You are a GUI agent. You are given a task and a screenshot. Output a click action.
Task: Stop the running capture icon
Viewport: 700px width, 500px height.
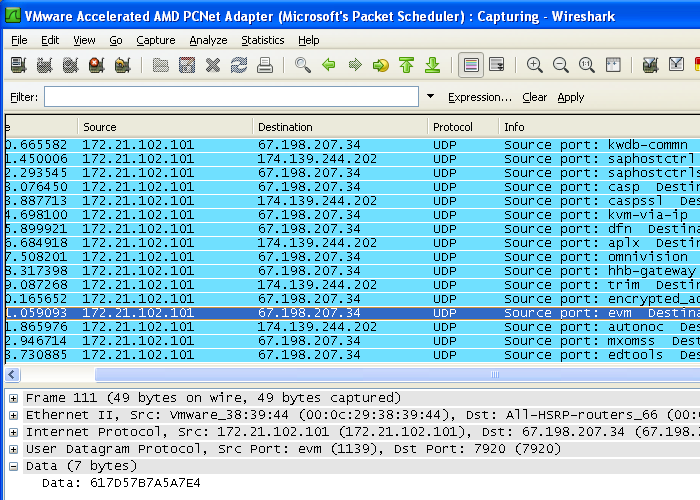point(96,65)
